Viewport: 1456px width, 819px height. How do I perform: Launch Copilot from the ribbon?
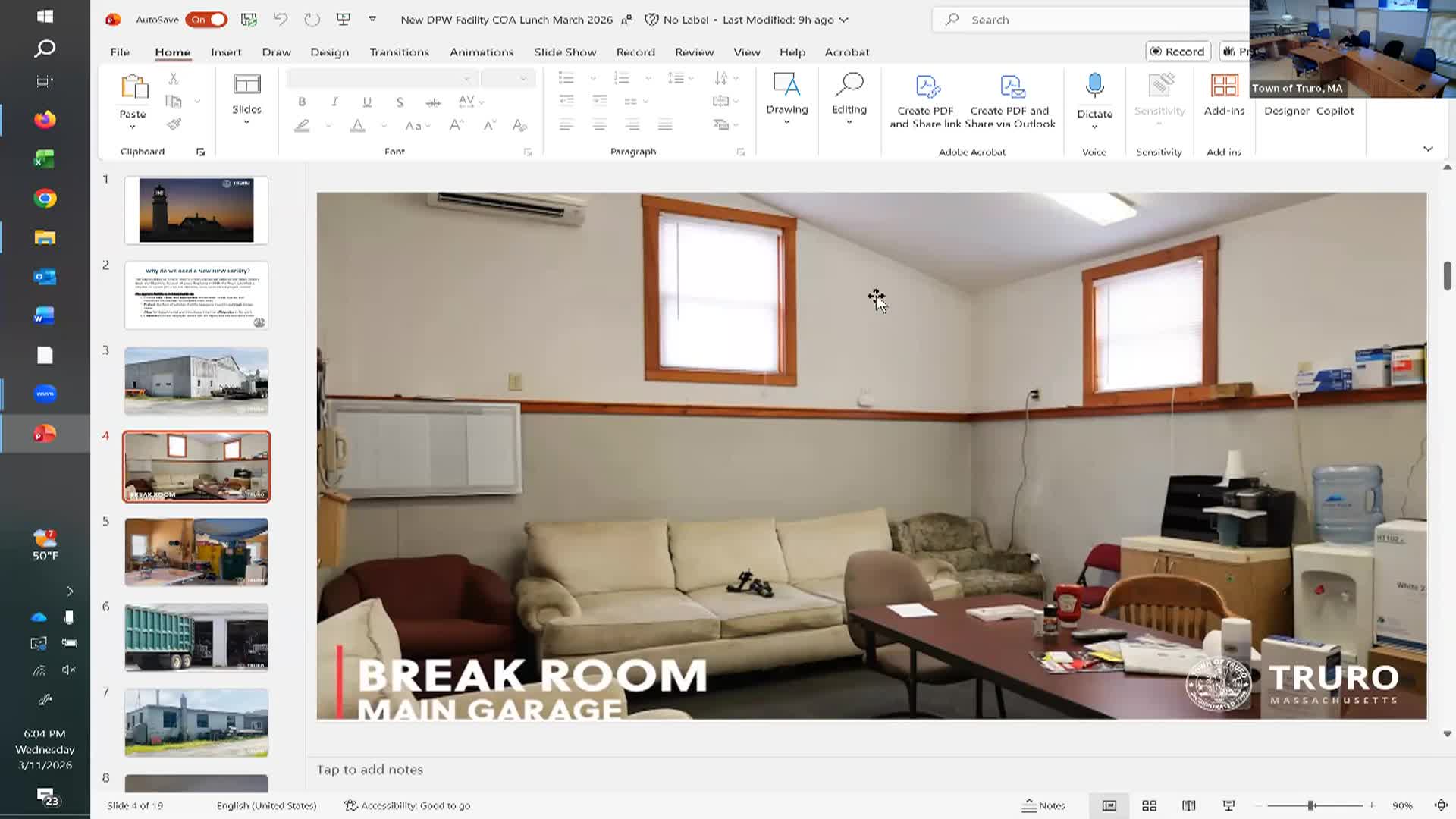[x=1337, y=111]
